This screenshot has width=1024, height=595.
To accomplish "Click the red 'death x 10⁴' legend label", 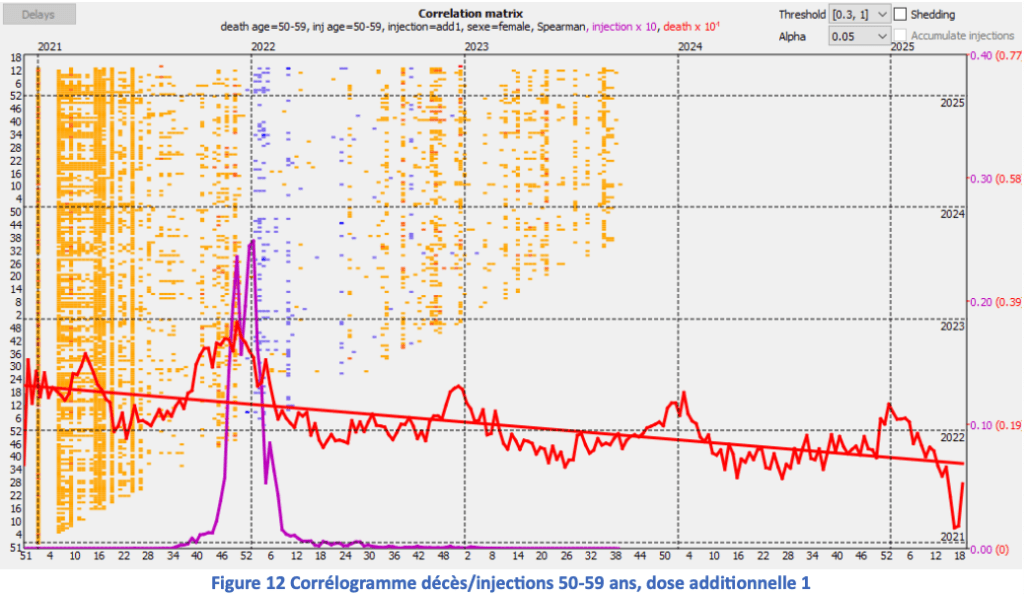I will (692, 27).
